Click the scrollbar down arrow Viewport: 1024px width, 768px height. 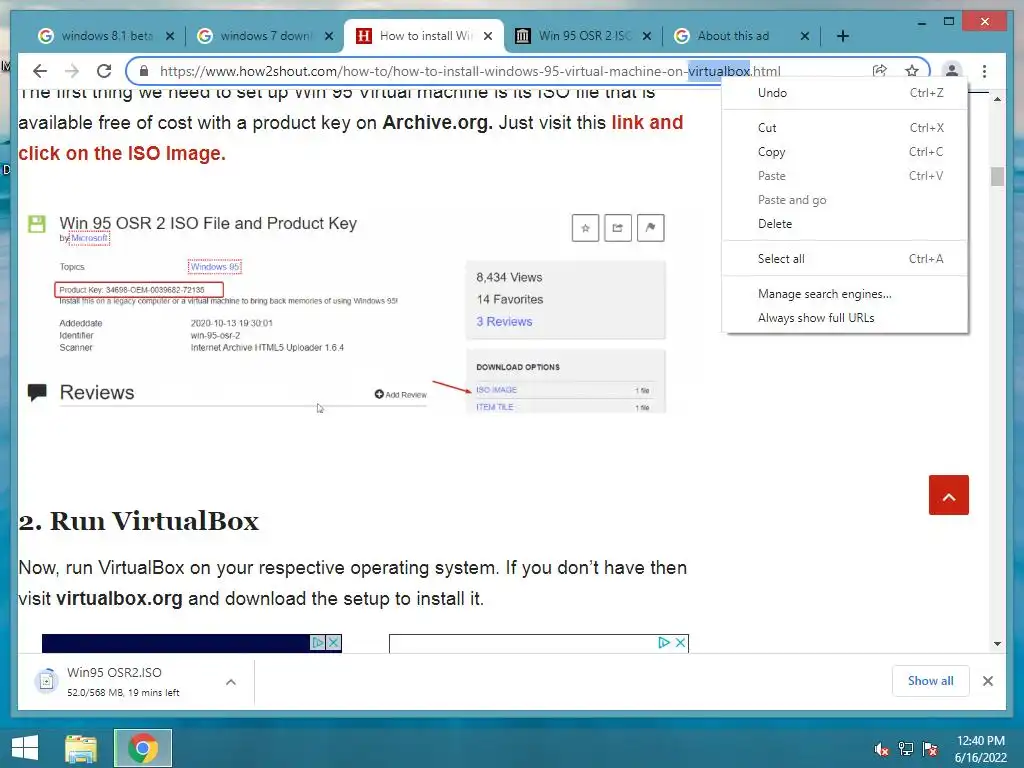997,644
